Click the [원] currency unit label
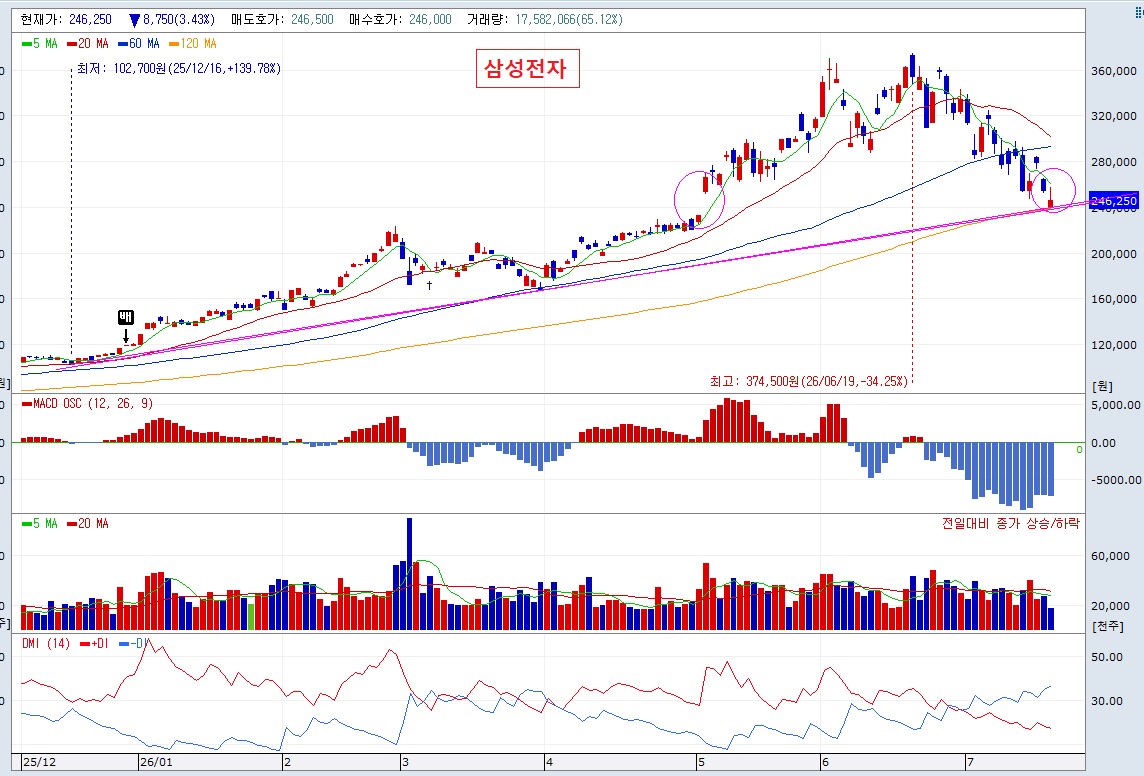 (x=1102, y=386)
